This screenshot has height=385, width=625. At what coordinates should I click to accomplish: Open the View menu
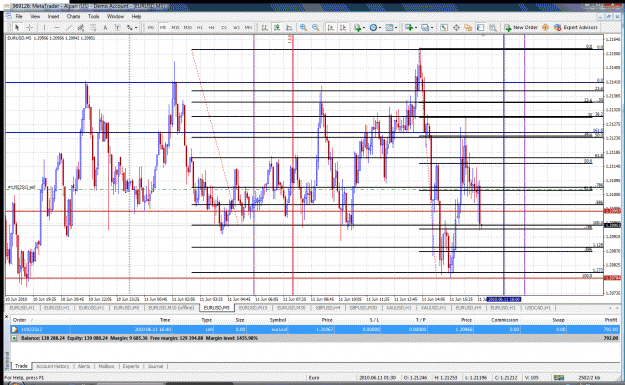(35, 16)
